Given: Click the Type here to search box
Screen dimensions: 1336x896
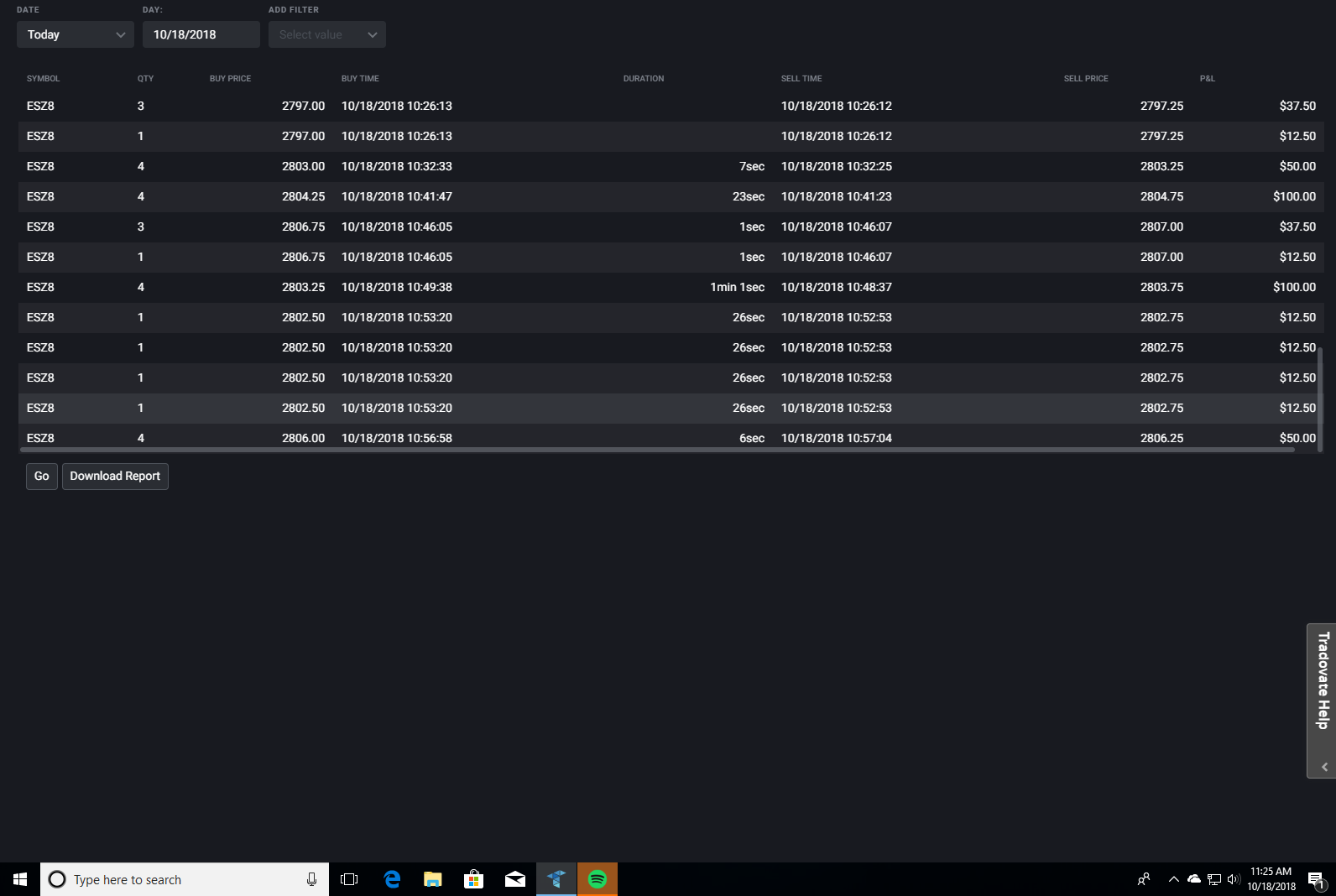Looking at the screenshot, I should (x=185, y=879).
